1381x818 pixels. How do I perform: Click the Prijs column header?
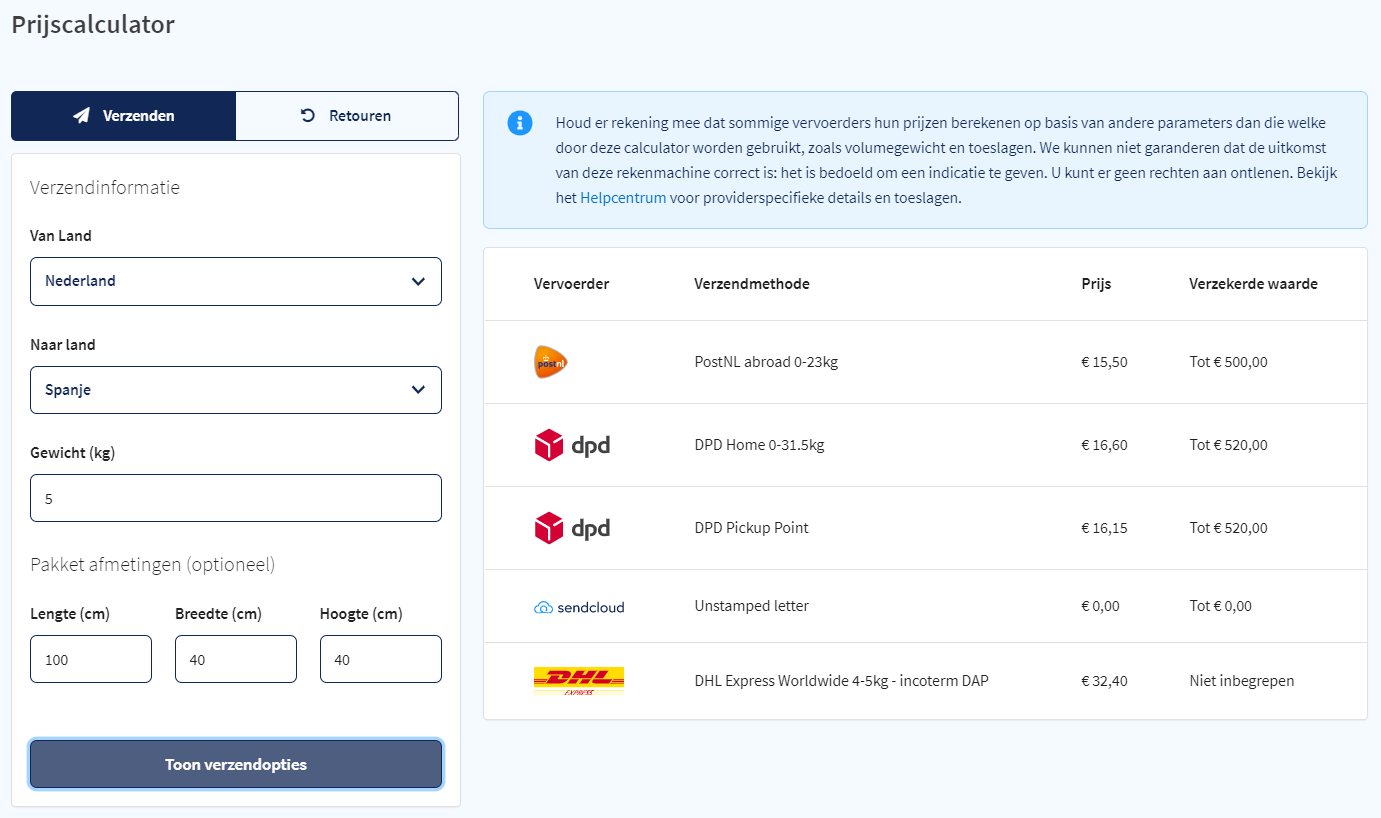[x=1096, y=284]
